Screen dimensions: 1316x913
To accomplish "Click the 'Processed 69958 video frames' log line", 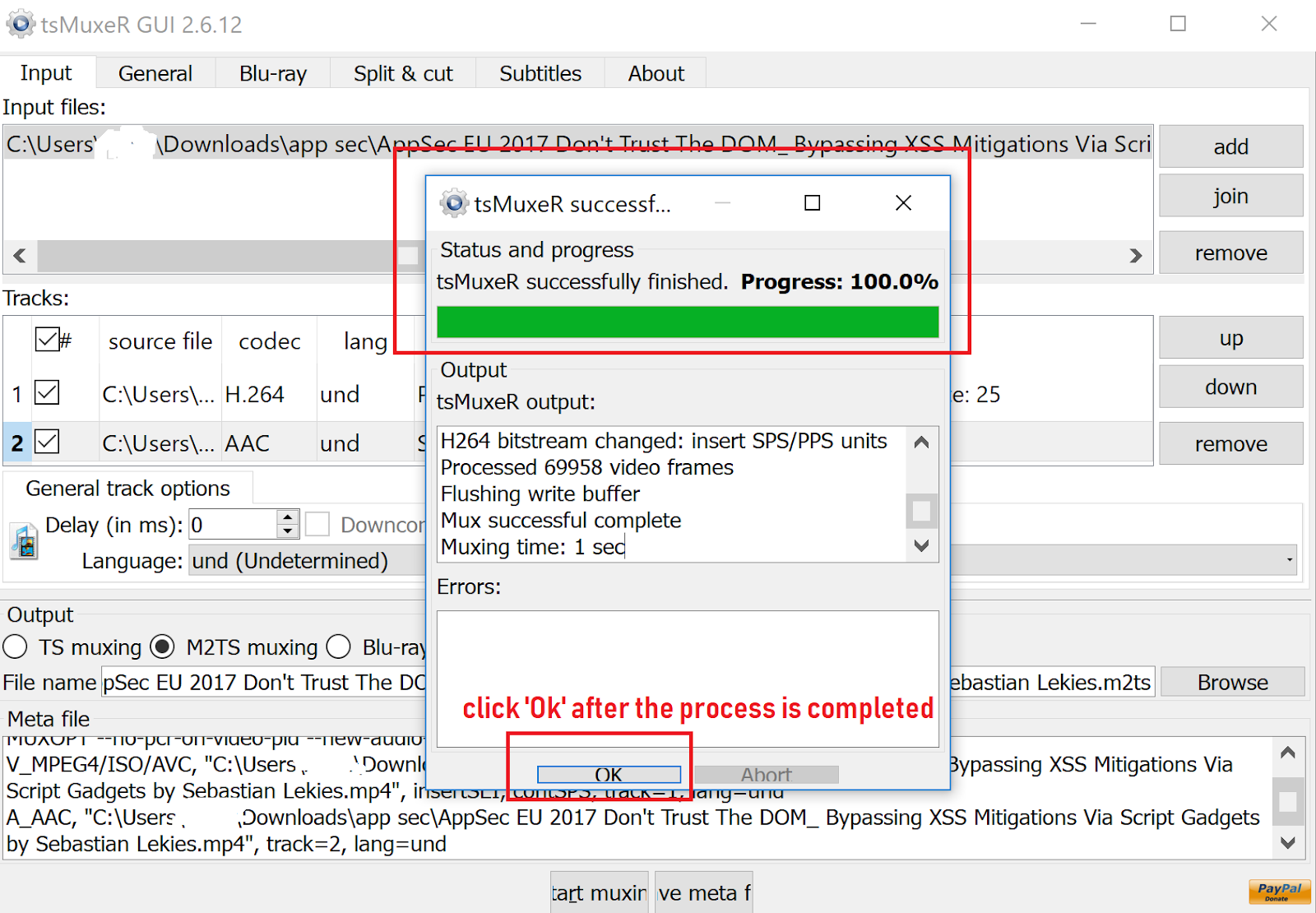I will click(x=587, y=467).
